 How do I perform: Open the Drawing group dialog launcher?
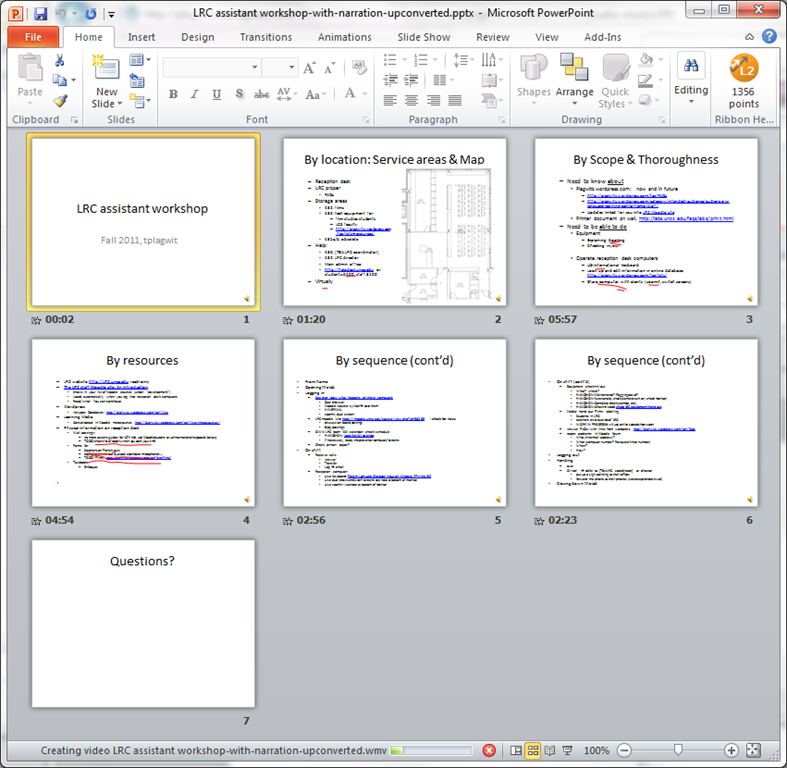663,120
